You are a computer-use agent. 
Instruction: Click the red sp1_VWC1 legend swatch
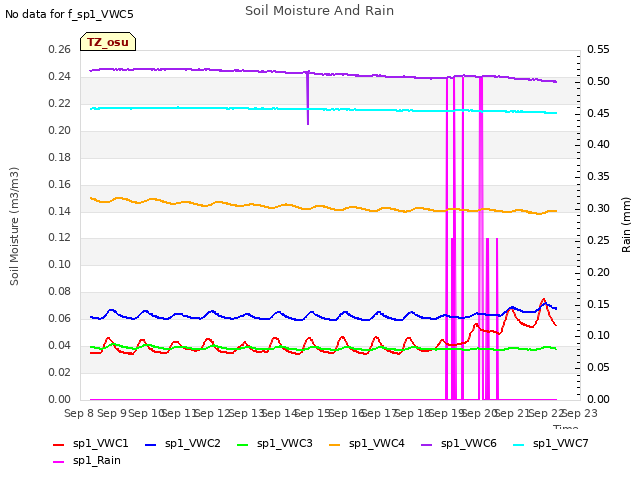(59, 444)
